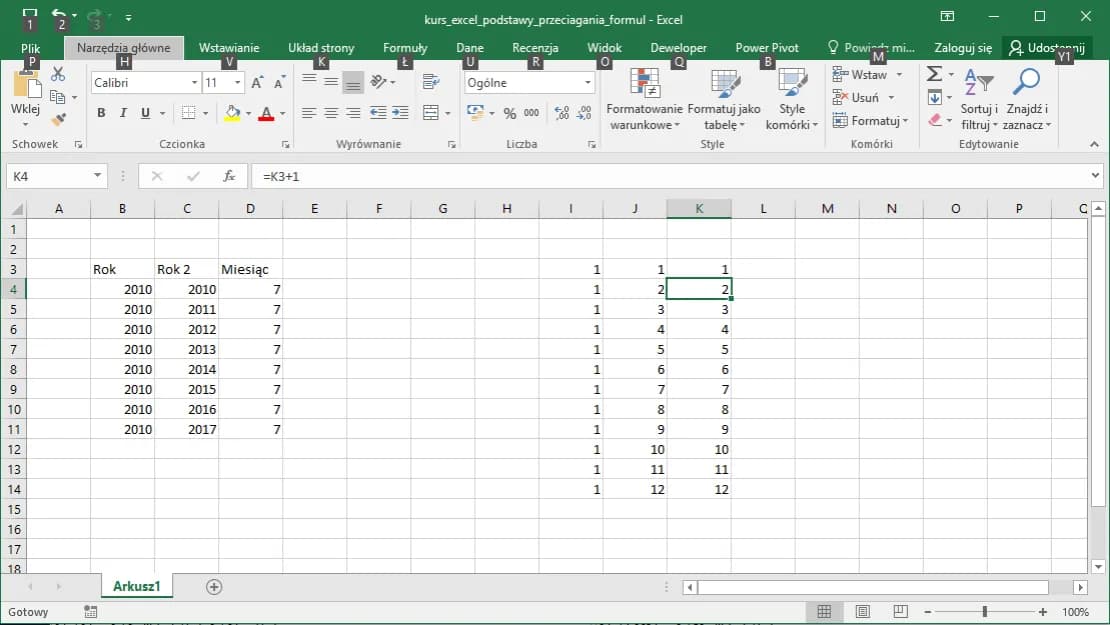The image size is (1110, 625).
Task: Select cell containing 2017 in Rok 2 column
Action: pyautogui.click(x=186, y=429)
